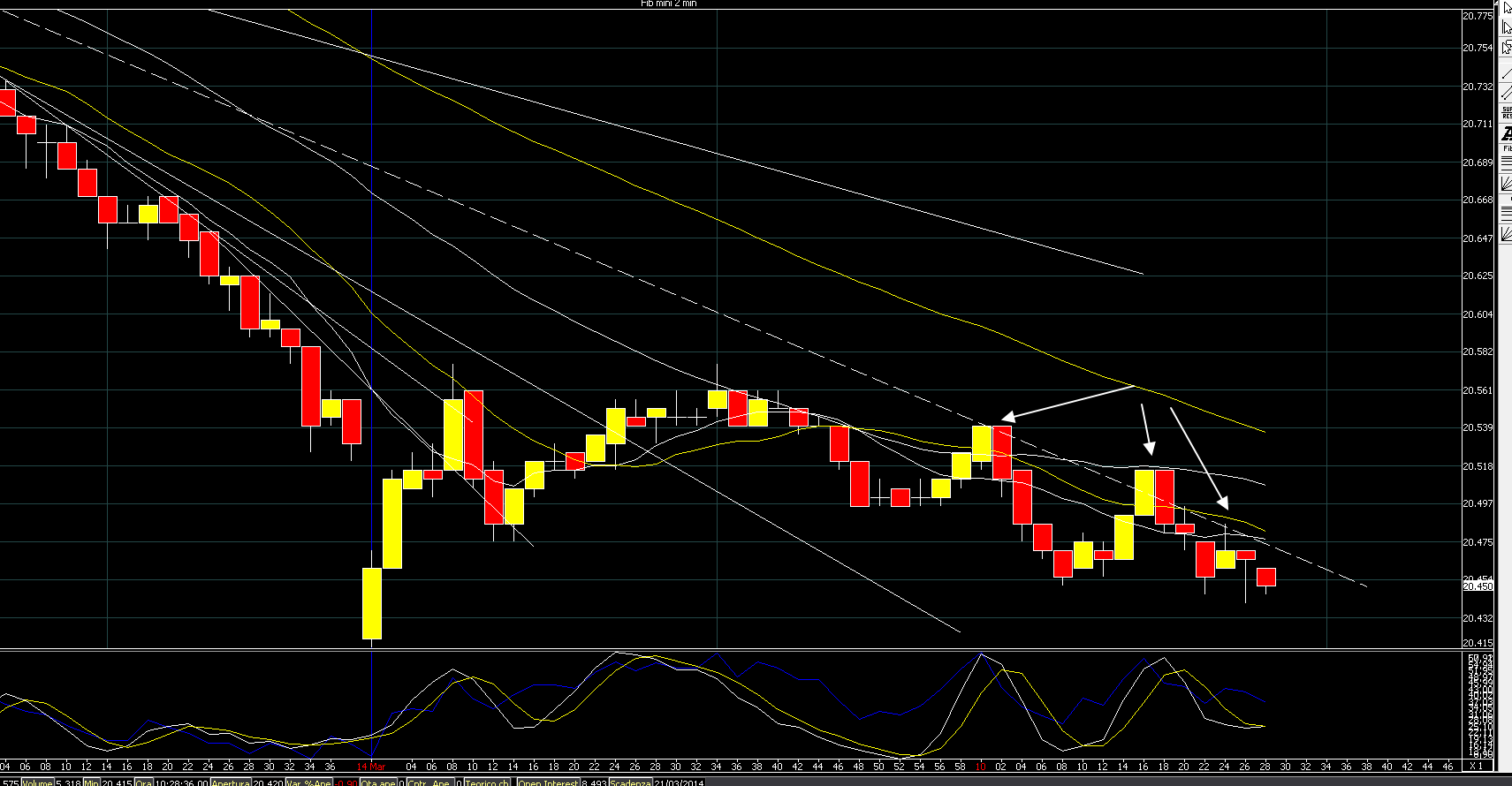This screenshot has height=786, width=1512.
Task: Click the 20.582 price axis label
Action: click(1478, 351)
